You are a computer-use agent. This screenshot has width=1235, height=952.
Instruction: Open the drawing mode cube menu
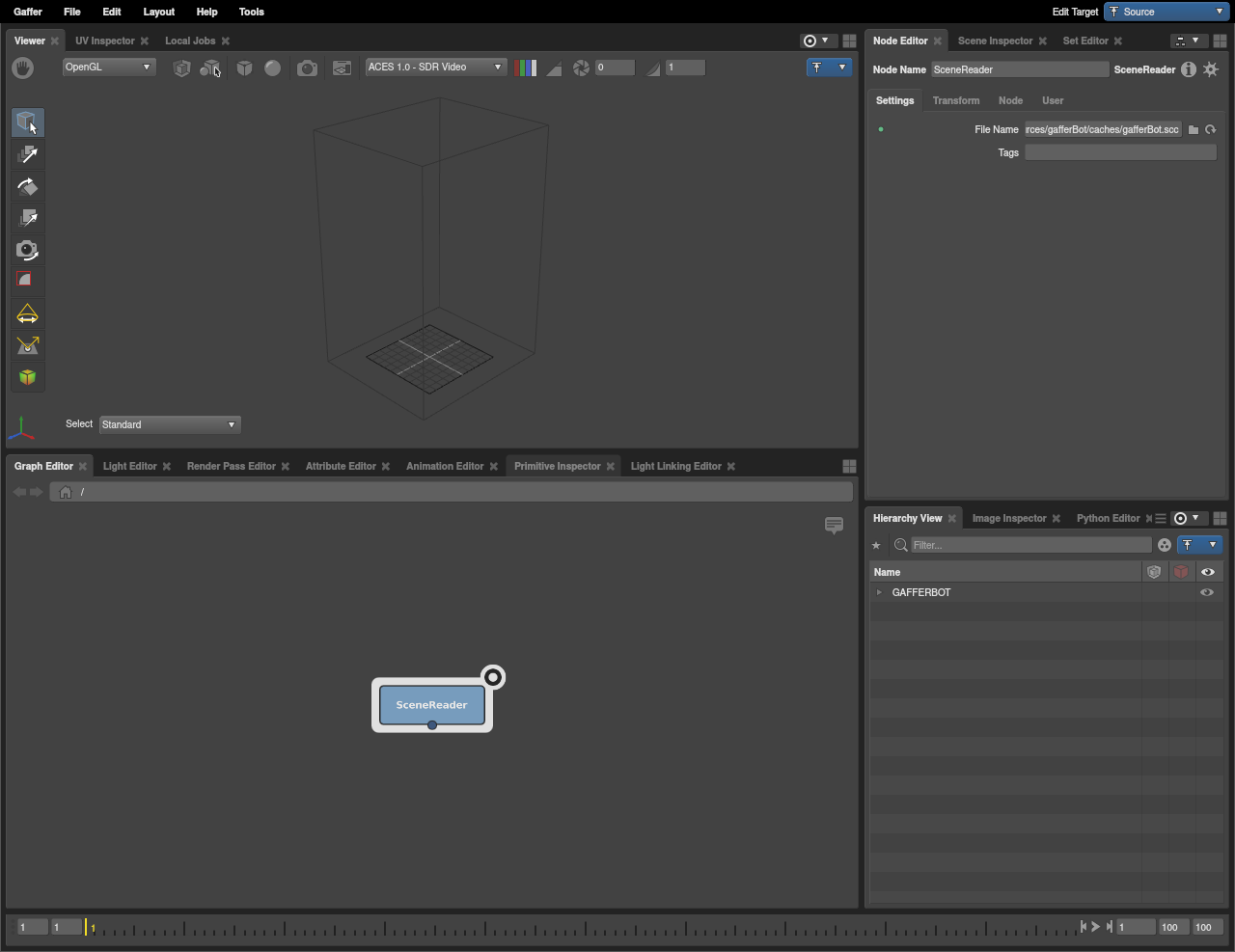(x=245, y=68)
